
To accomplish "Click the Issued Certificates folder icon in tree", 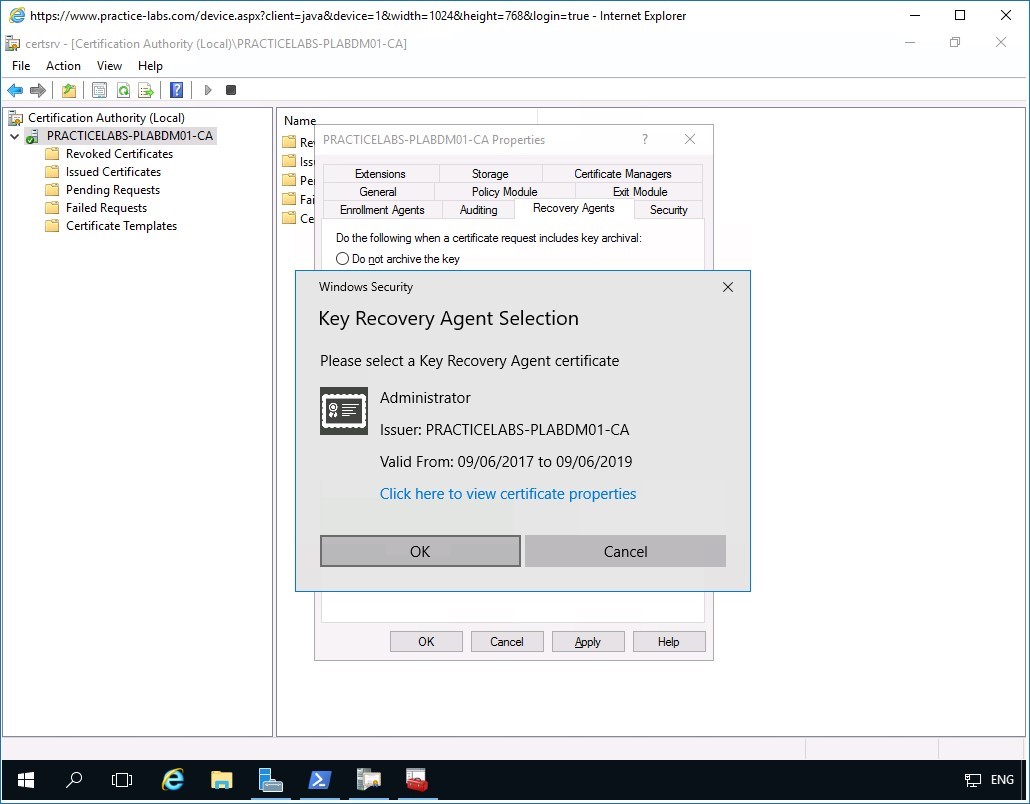I will tap(52, 172).
